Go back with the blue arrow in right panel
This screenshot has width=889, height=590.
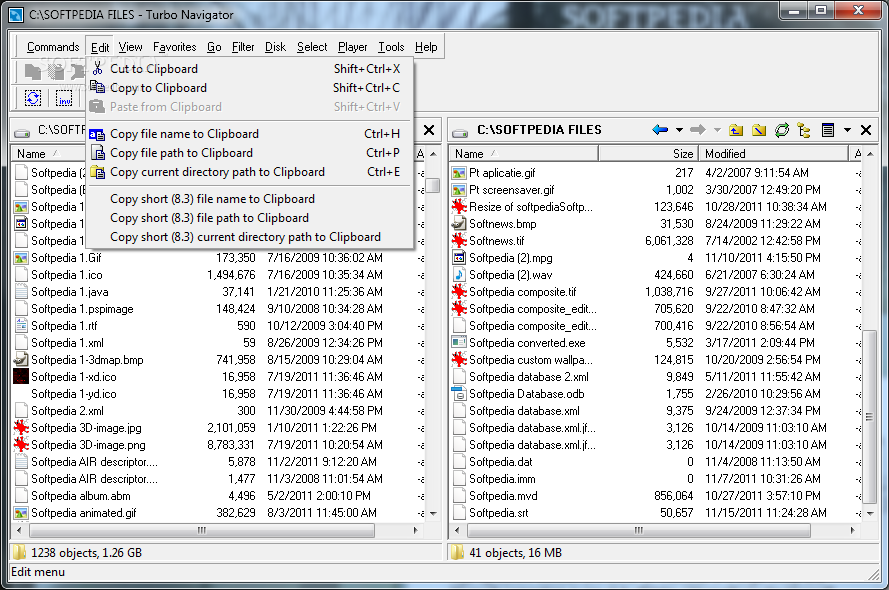point(660,130)
